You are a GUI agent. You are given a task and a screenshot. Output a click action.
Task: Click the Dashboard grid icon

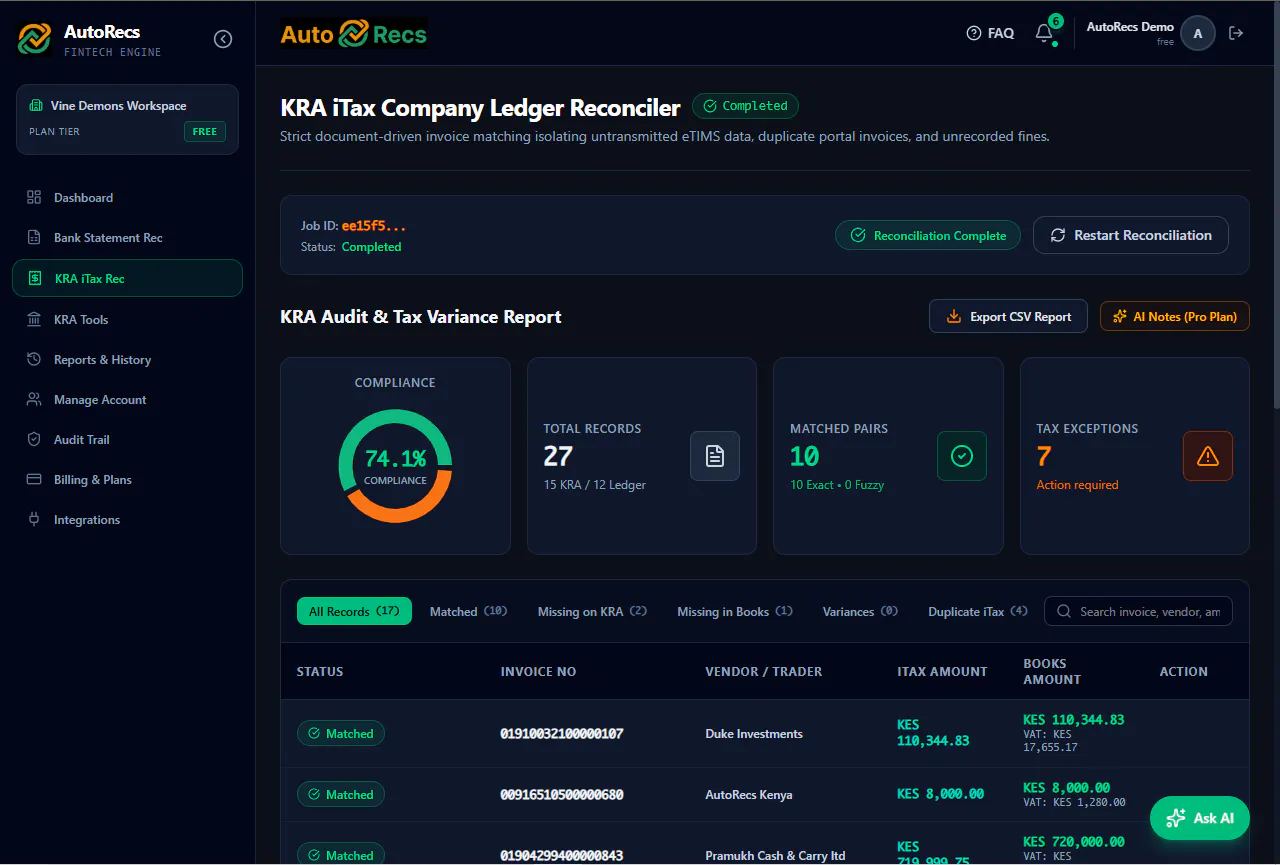(x=34, y=198)
